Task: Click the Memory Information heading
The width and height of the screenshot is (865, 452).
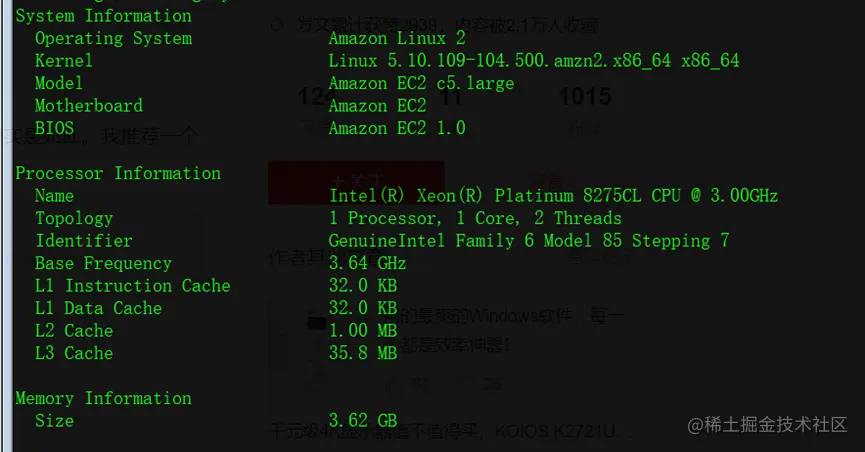Action: pyautogui.click(x=104, y=398)
